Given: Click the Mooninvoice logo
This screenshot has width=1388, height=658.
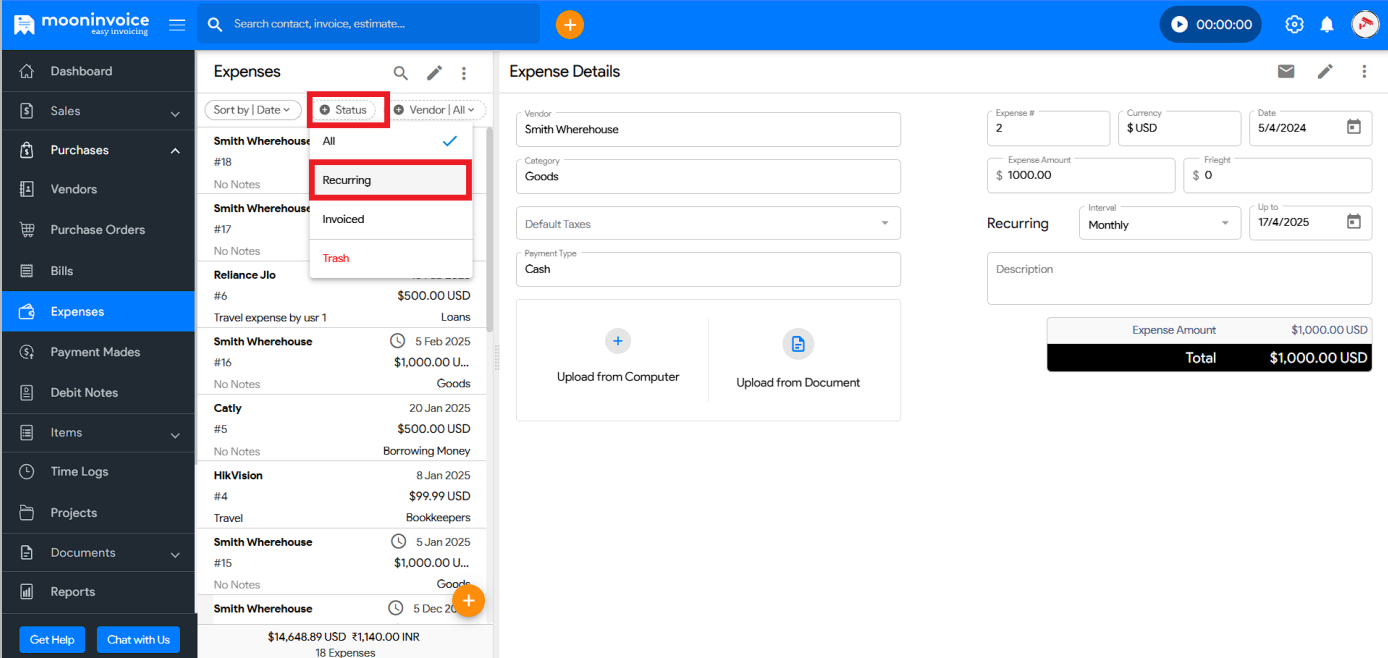Looking at the screenshot, I should (81, 24).
